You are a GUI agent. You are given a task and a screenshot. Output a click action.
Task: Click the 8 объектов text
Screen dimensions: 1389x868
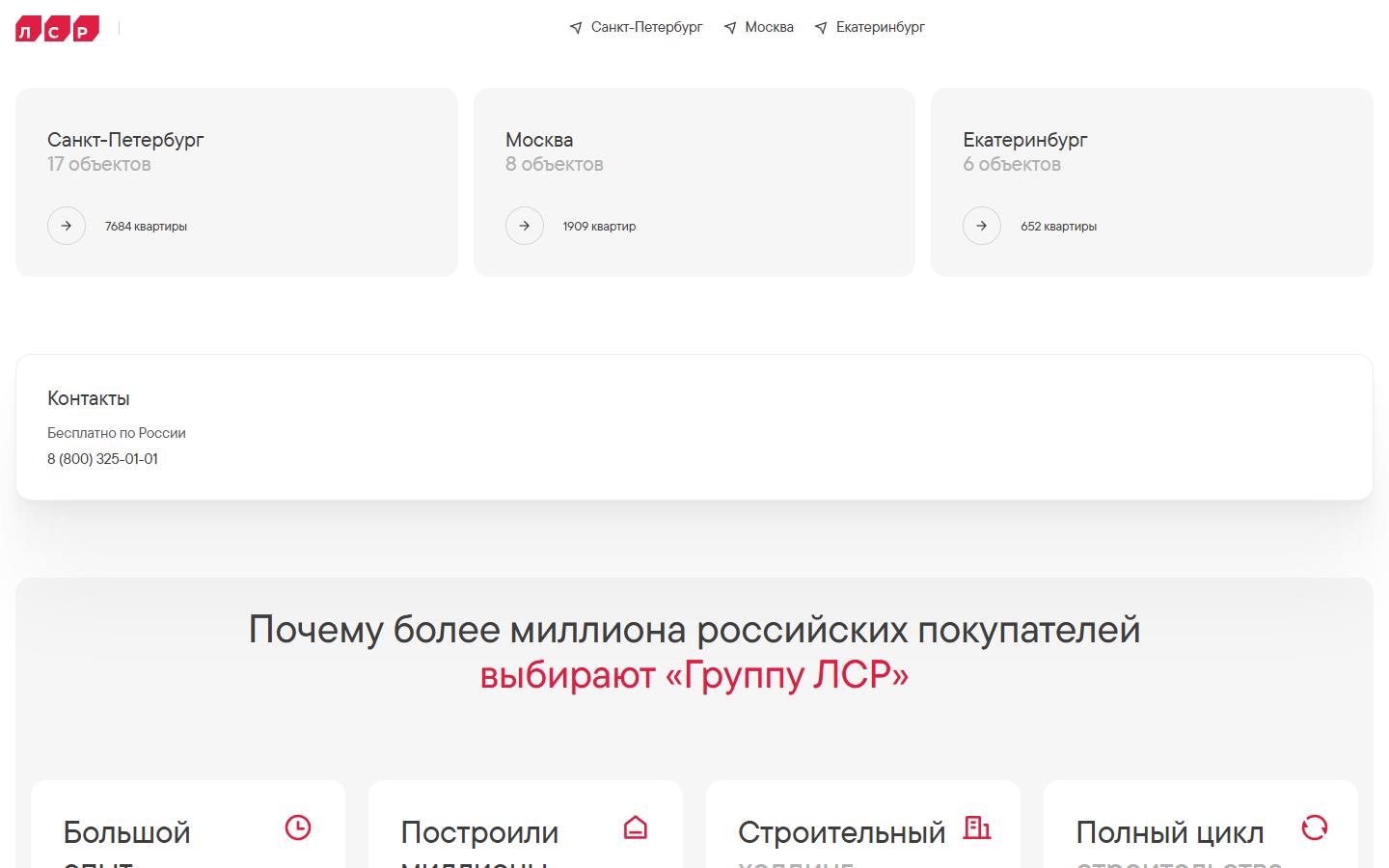[x=555, y=165]
